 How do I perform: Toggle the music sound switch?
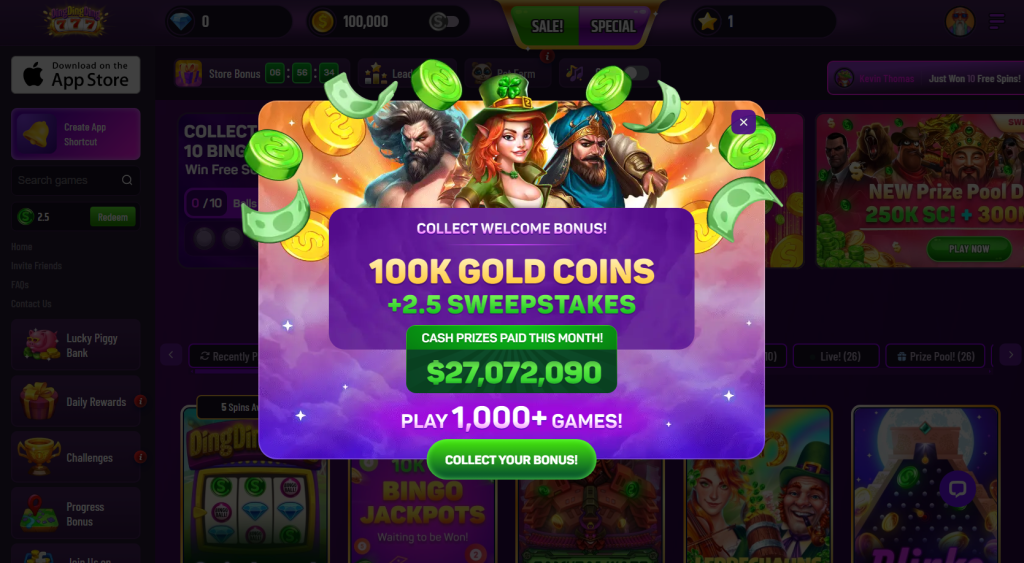[x=634, y=73]
